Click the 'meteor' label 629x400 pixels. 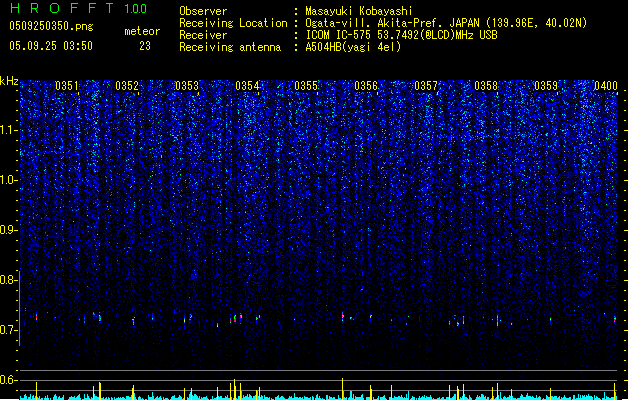[x=142, y=31]
